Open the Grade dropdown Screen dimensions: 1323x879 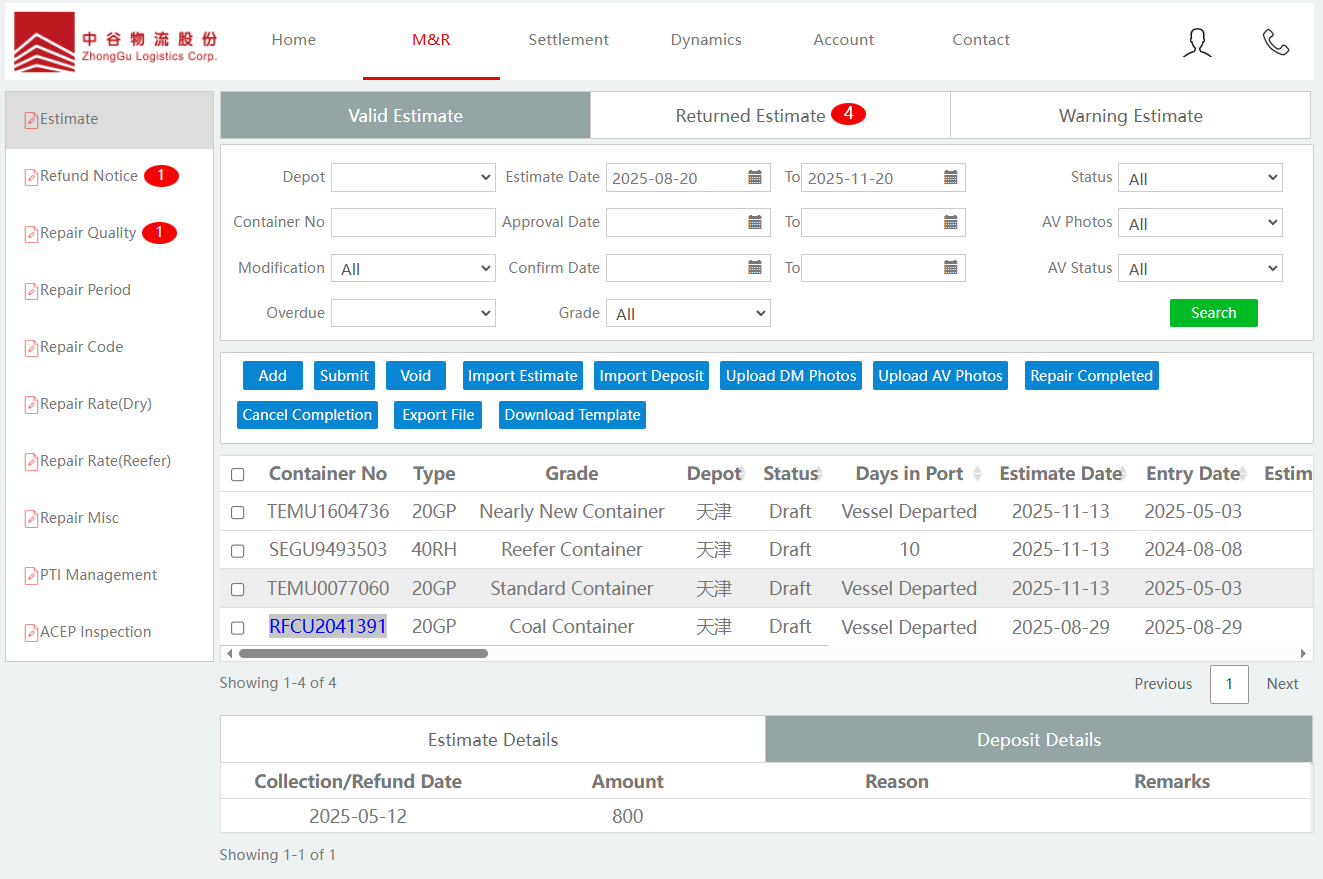(x=688, y=314)
